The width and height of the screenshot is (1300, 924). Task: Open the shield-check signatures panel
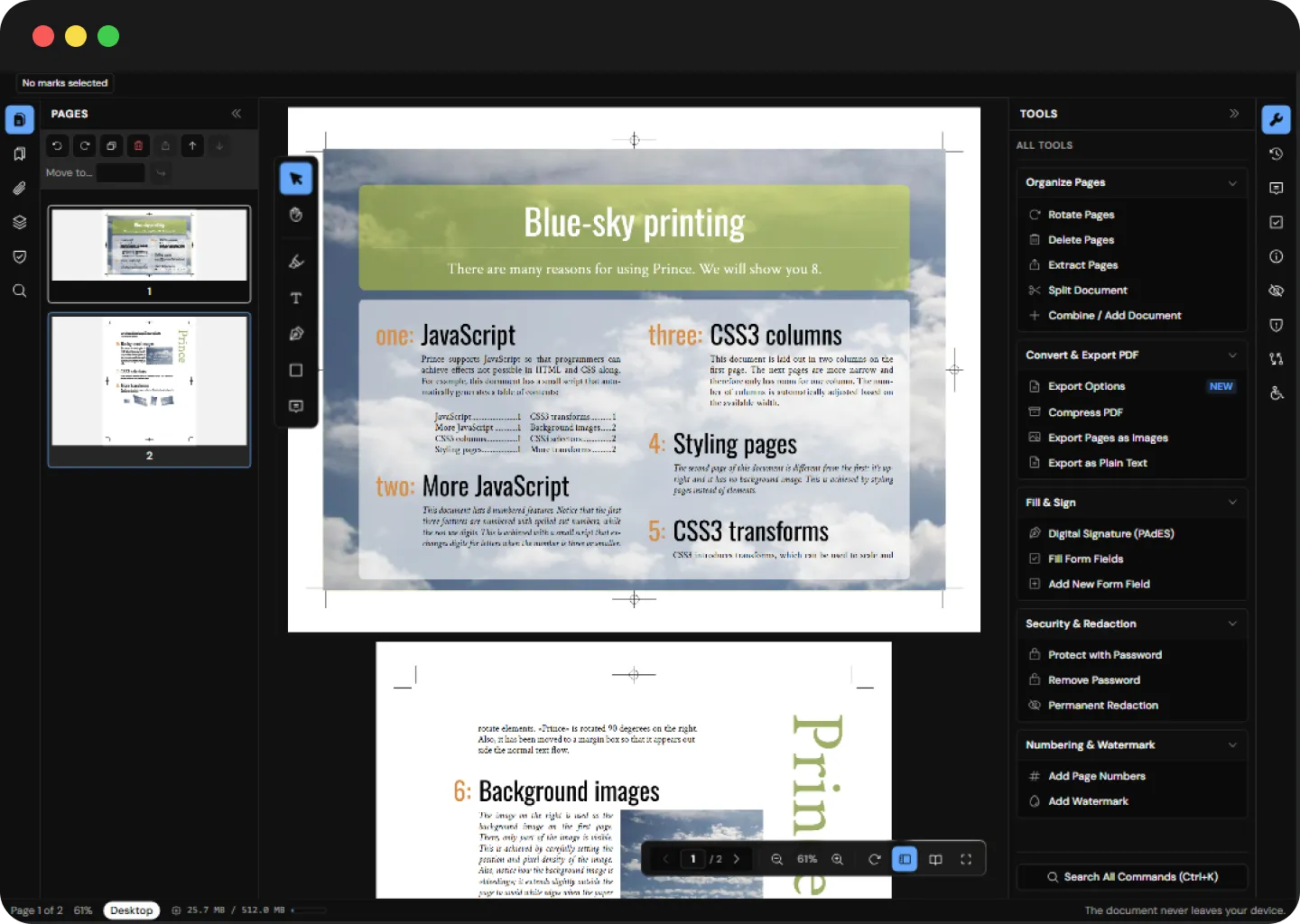click(x=20, y=257)
